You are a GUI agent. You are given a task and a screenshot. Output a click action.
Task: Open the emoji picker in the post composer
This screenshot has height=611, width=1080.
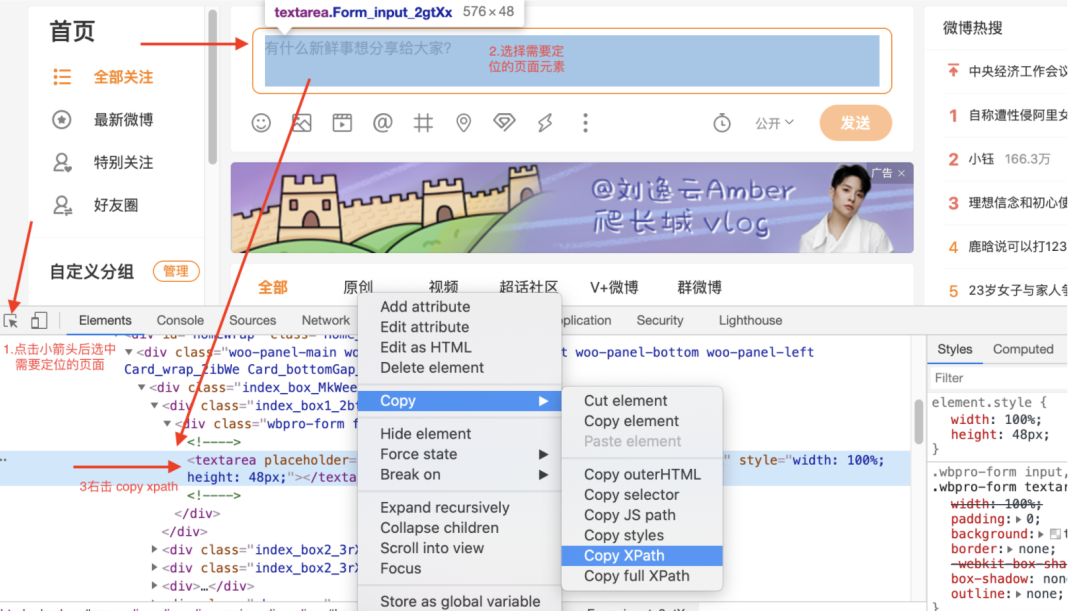pyautogui.click(x=261, y=123)
